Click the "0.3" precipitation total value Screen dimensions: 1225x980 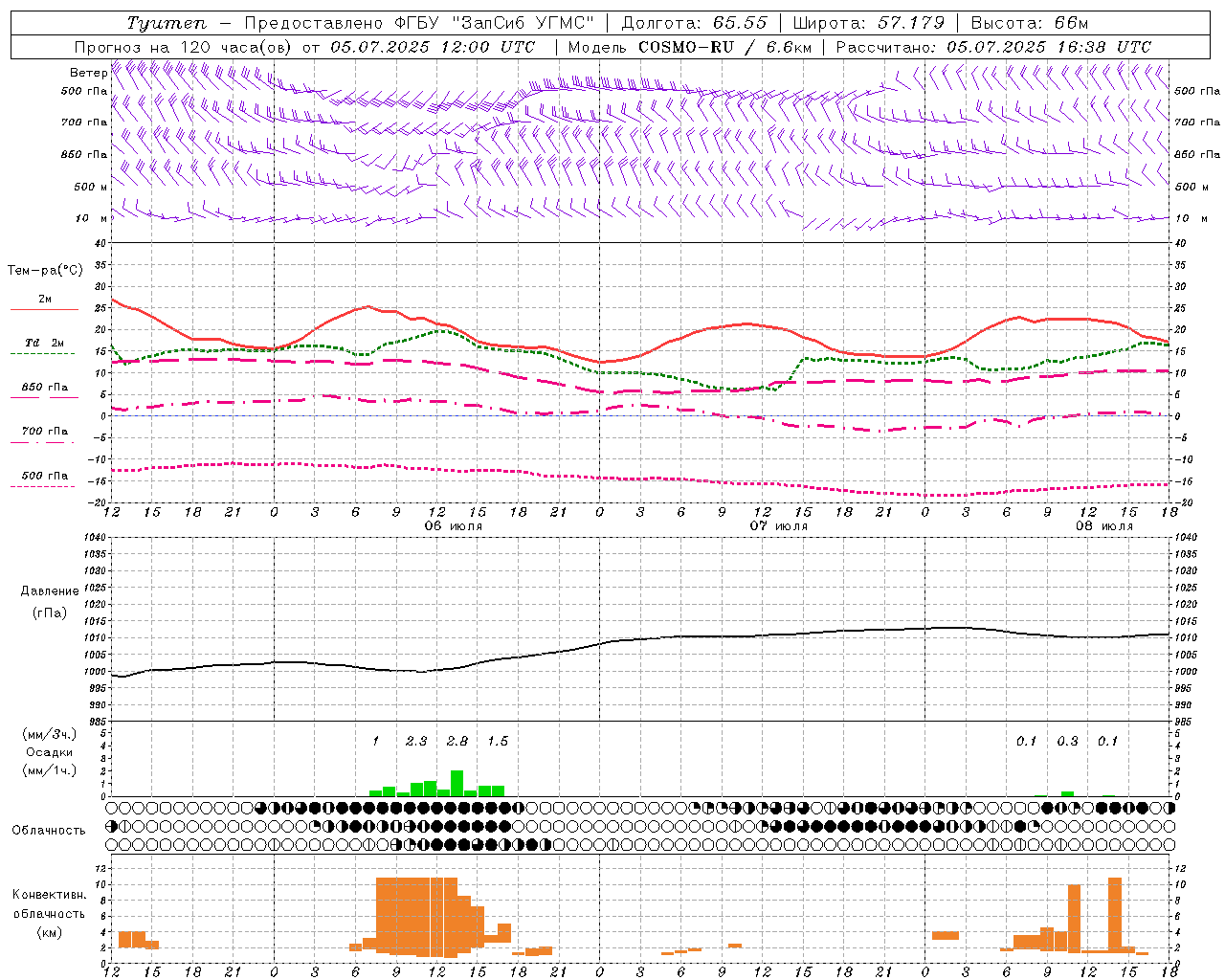click(x=1067, y=741)
